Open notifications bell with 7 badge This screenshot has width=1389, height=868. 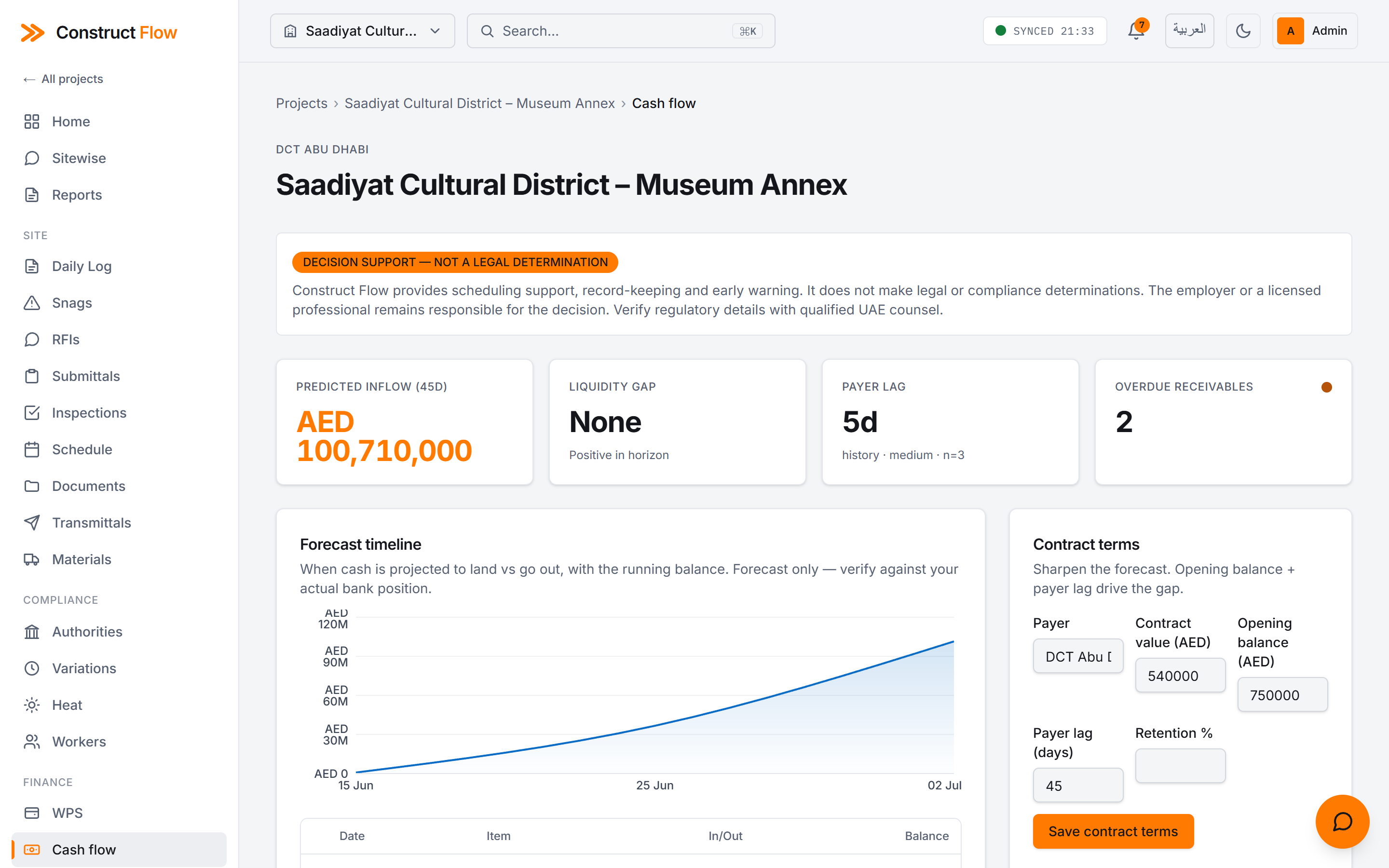click(x=1136, y=30)
